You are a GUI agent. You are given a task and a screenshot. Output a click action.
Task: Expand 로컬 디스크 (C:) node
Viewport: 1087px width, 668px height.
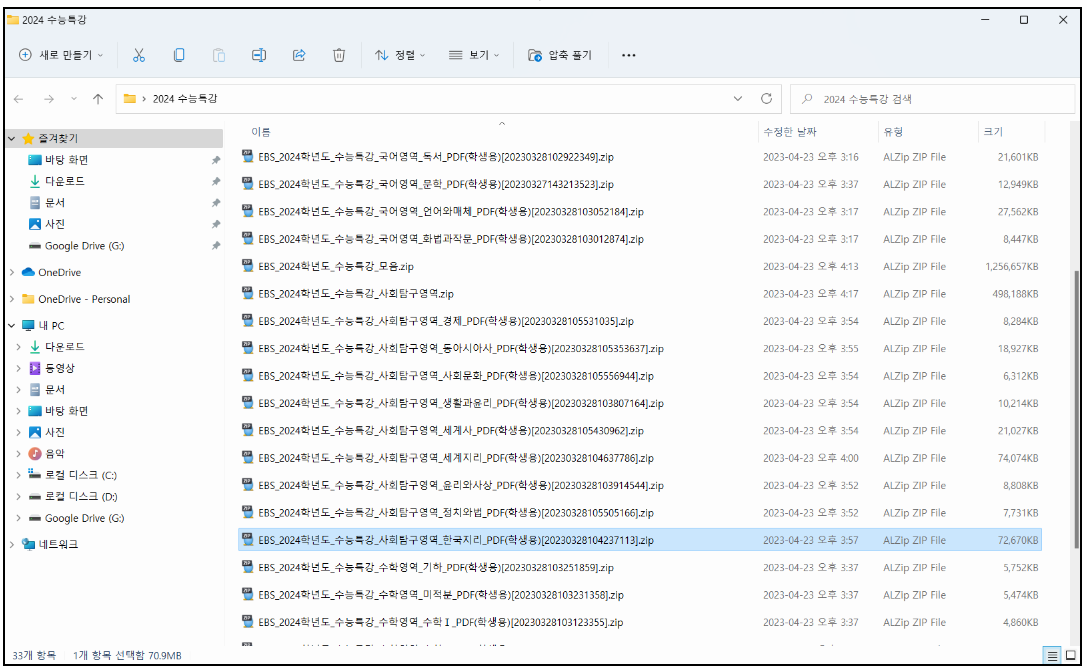pyautogui.click(x=19, y=475)
